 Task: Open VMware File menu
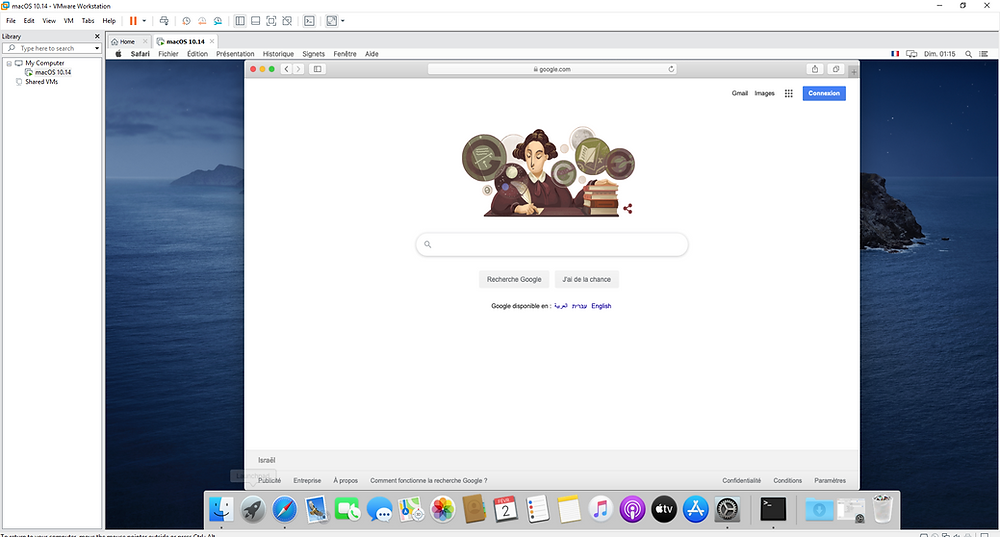coord(11,21)
